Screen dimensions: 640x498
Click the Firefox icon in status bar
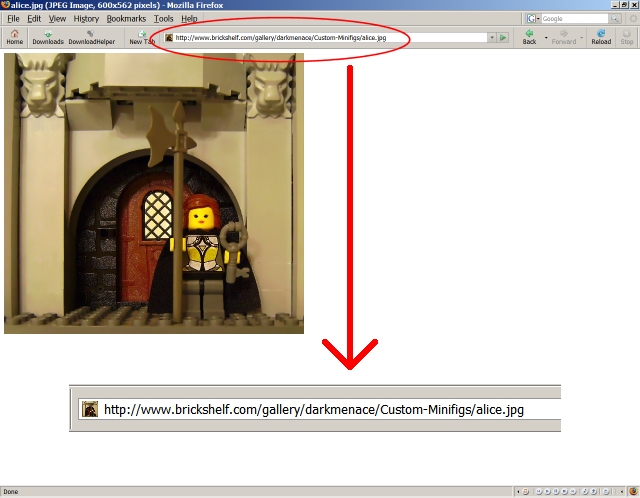[x=633, y=491]
